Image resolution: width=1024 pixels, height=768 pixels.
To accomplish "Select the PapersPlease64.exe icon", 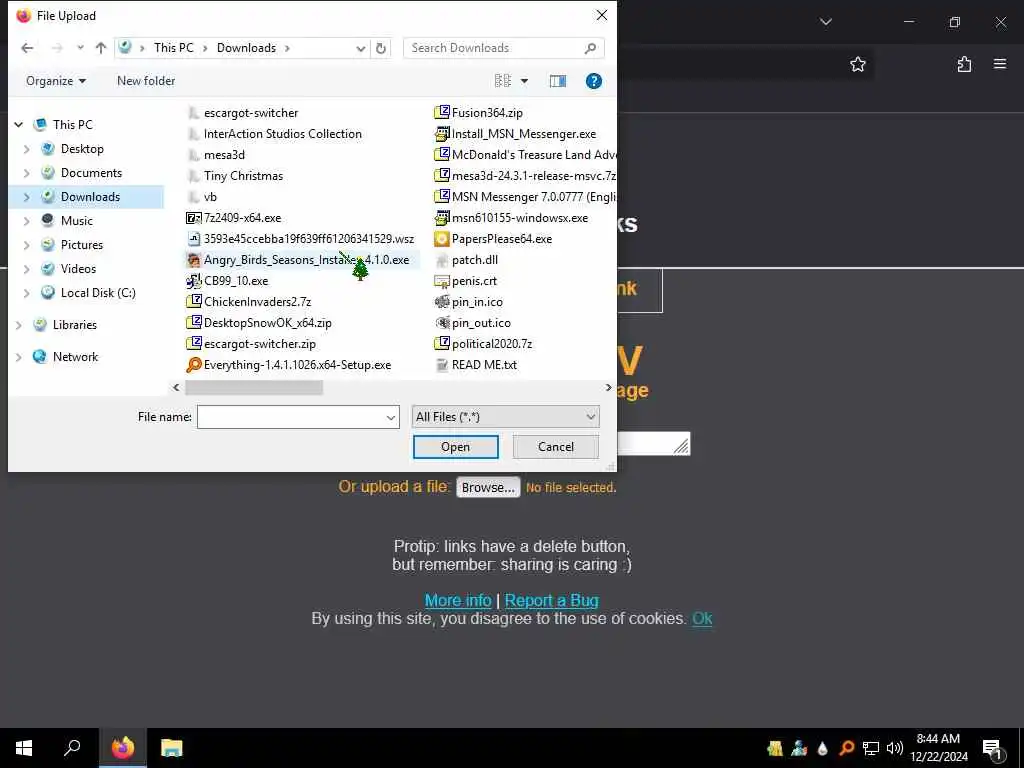I will click(442, 239).
